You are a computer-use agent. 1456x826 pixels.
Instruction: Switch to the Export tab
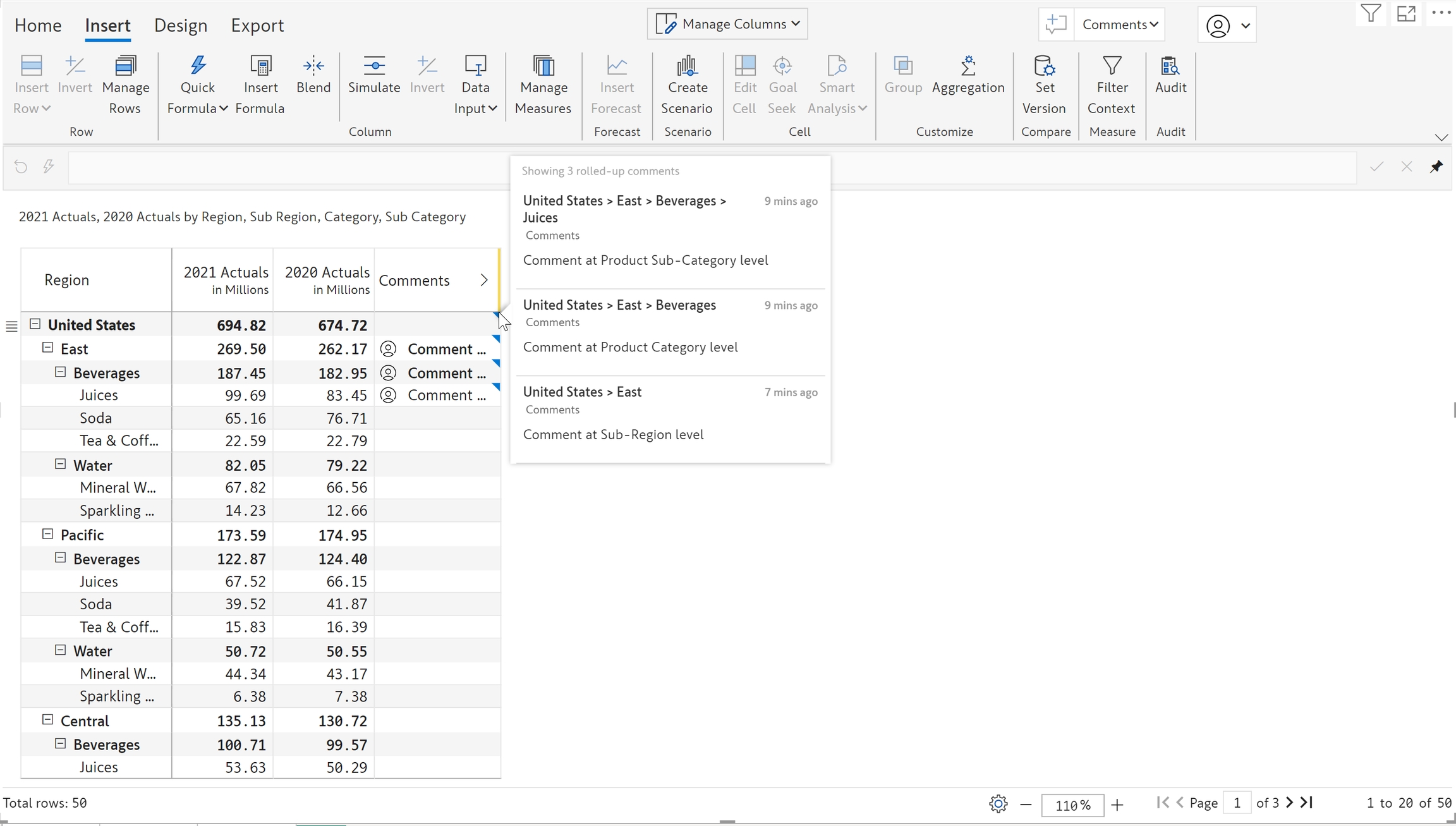257,25
